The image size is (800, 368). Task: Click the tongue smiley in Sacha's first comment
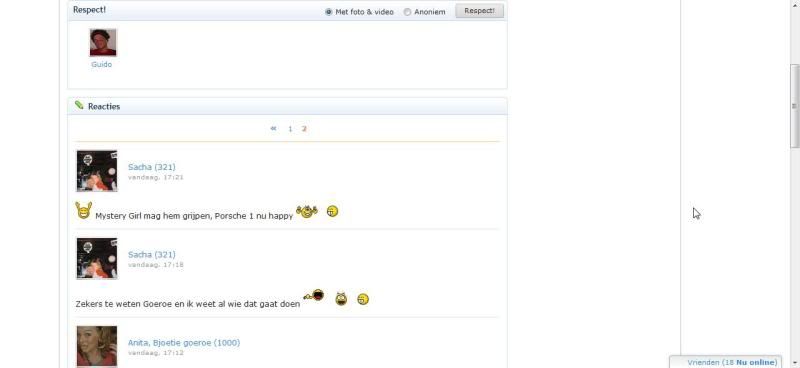[333, 211]
